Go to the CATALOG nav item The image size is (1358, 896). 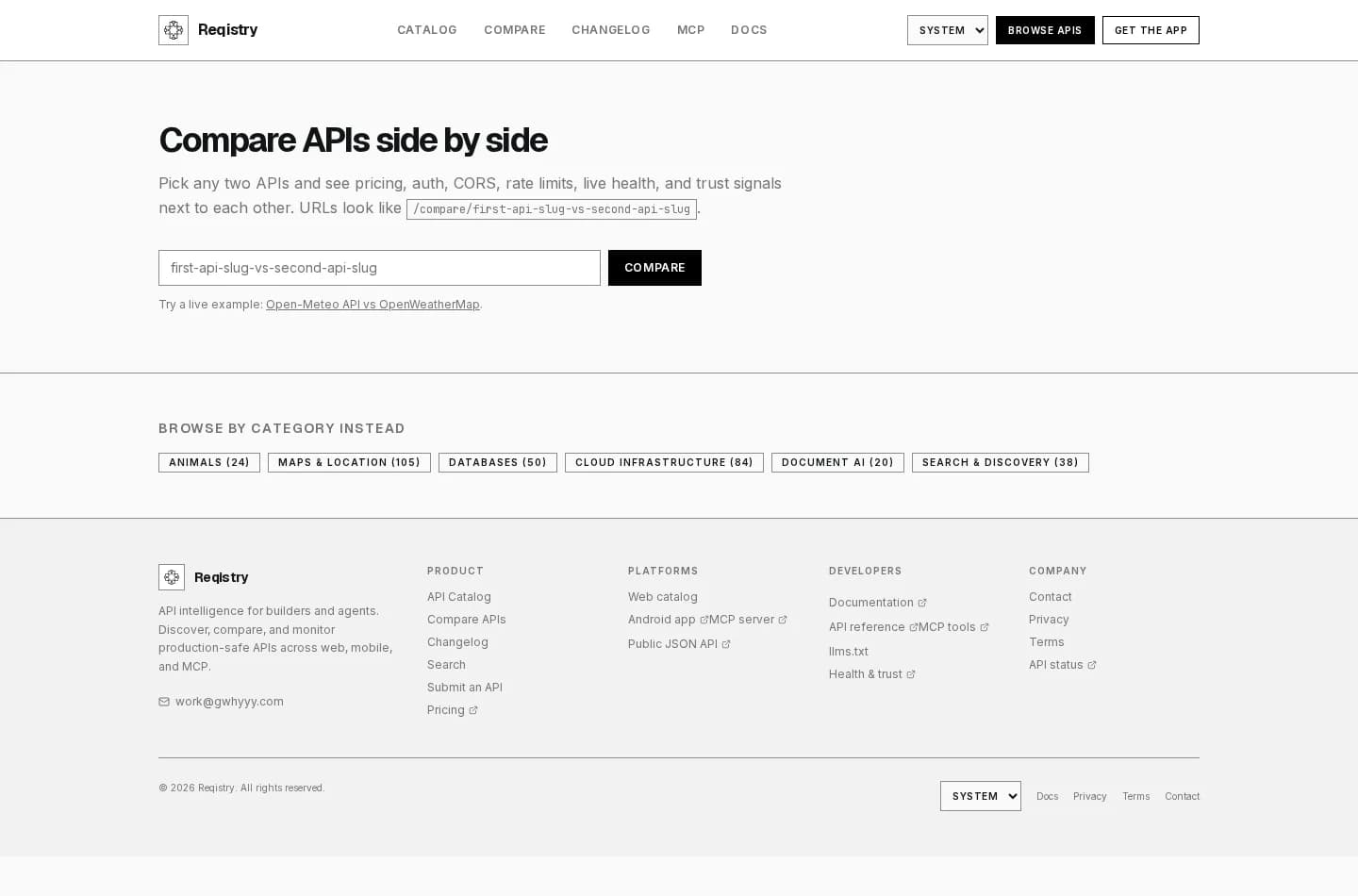tap(427, 30)
